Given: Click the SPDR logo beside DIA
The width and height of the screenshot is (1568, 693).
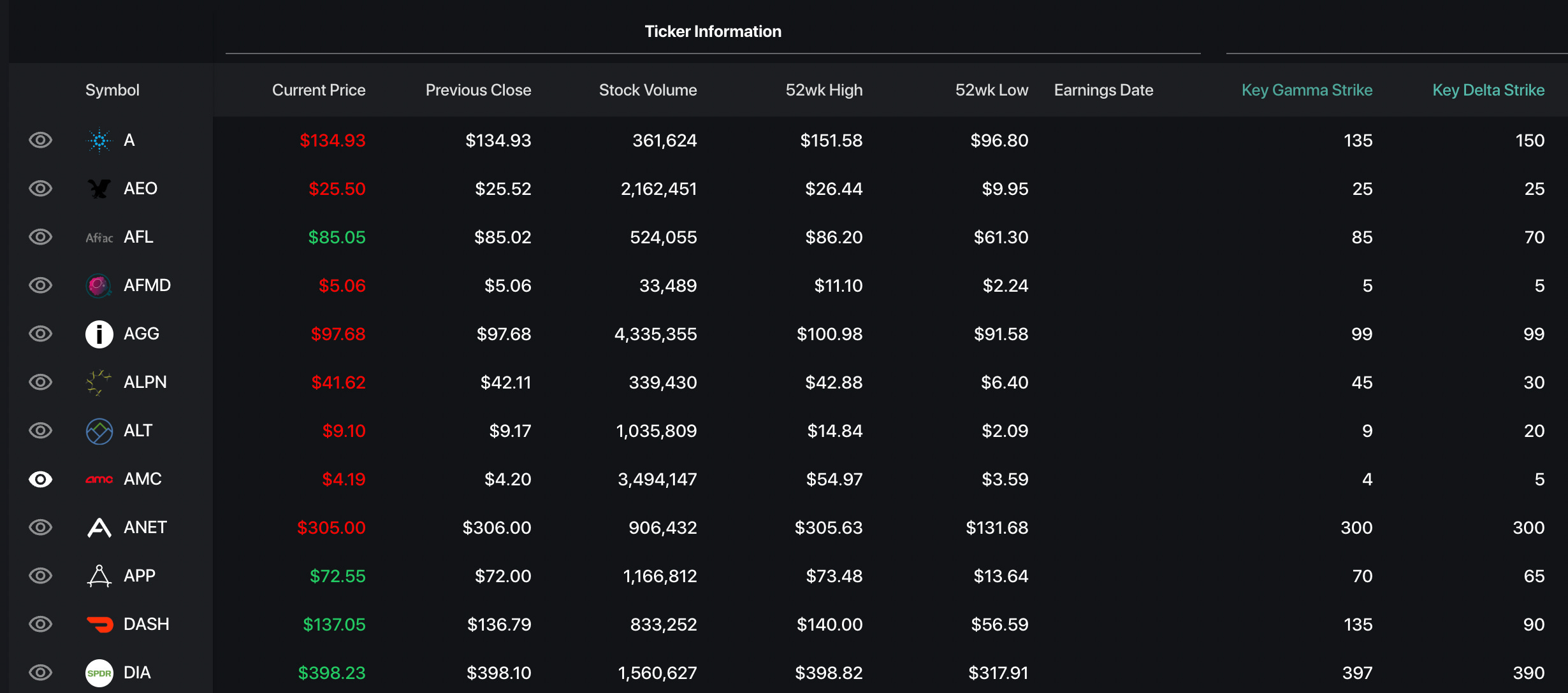Looking at the screenshot, I should click(99, 673).
